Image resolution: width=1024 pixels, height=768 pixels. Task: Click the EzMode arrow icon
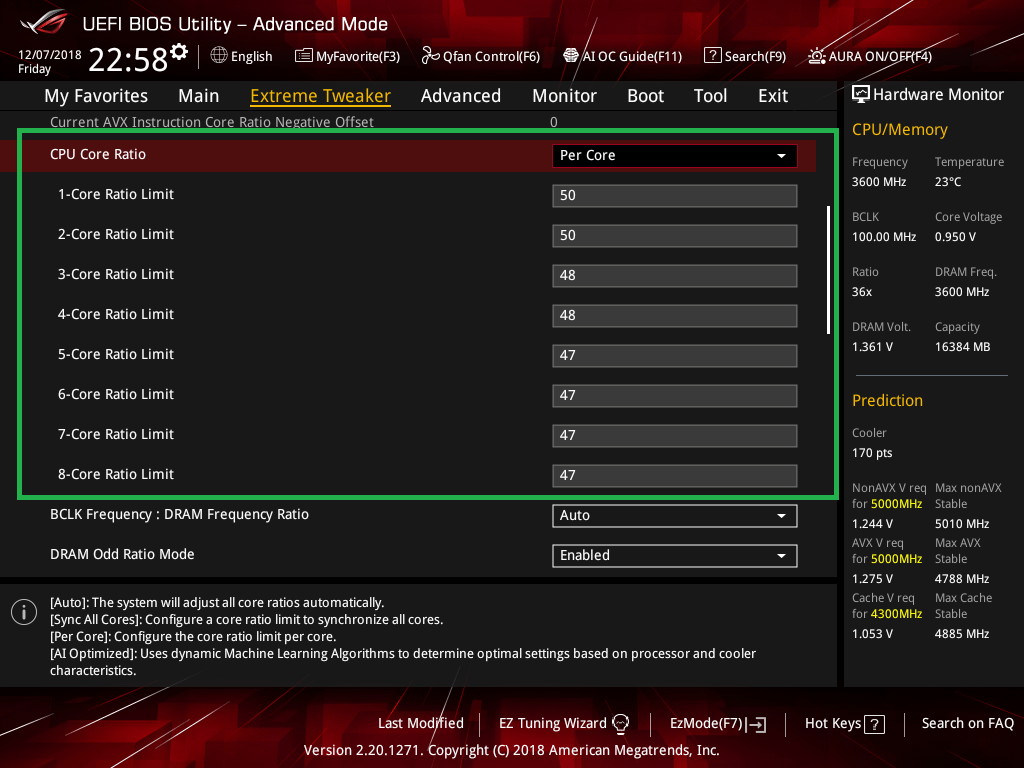756,724
